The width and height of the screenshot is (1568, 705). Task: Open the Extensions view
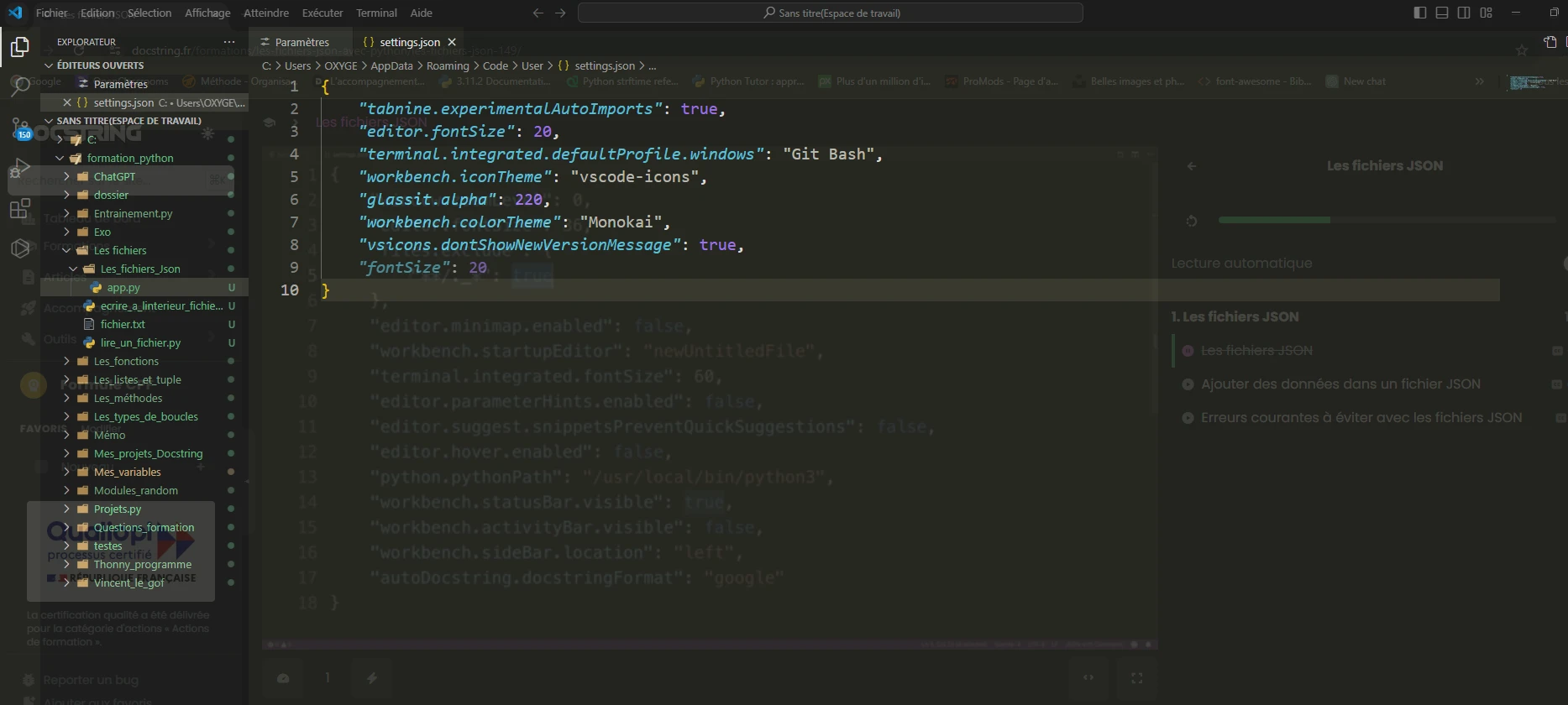pyautogui.click(x=19, y=208)
